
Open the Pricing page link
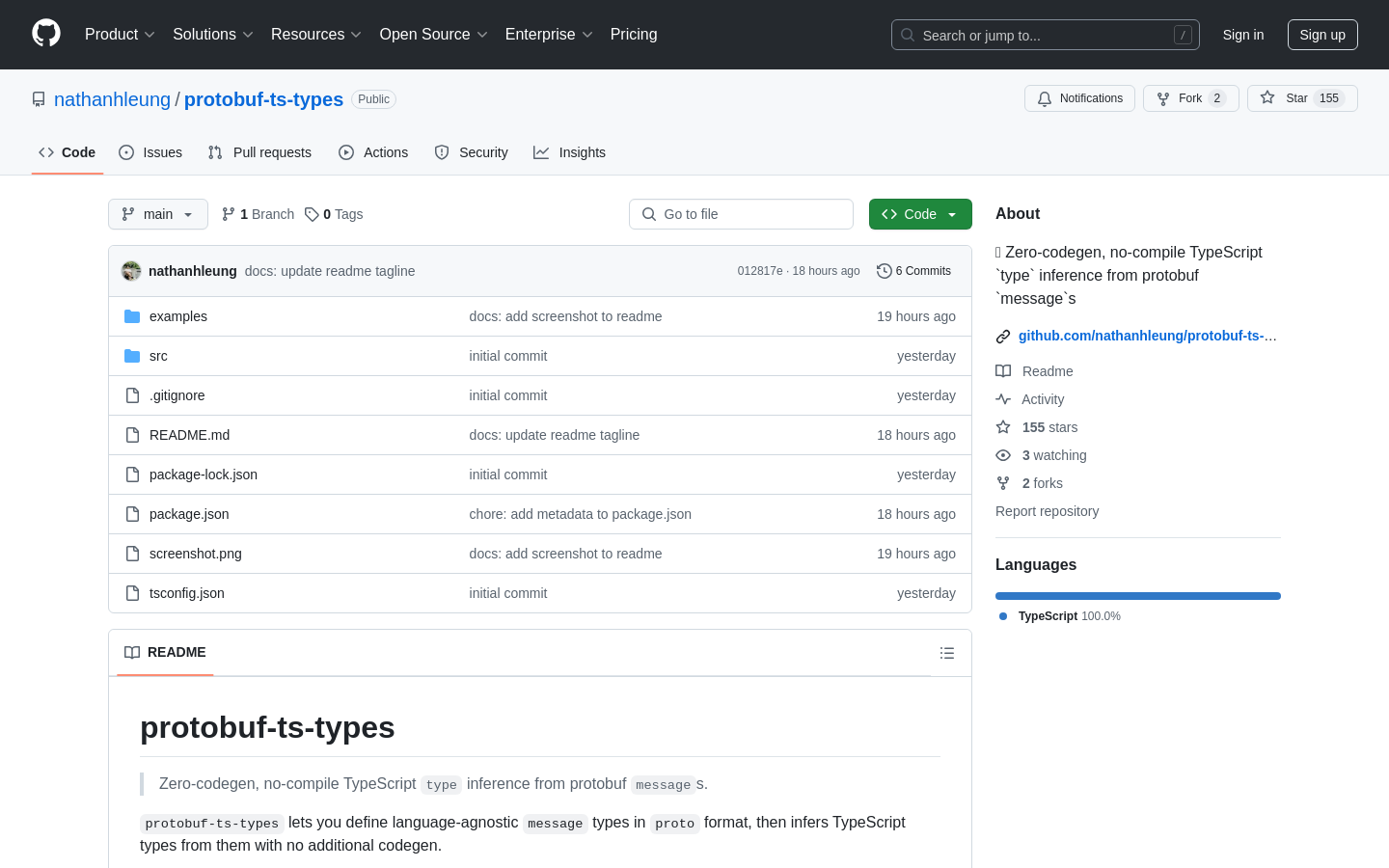click(x=634, y=35)
